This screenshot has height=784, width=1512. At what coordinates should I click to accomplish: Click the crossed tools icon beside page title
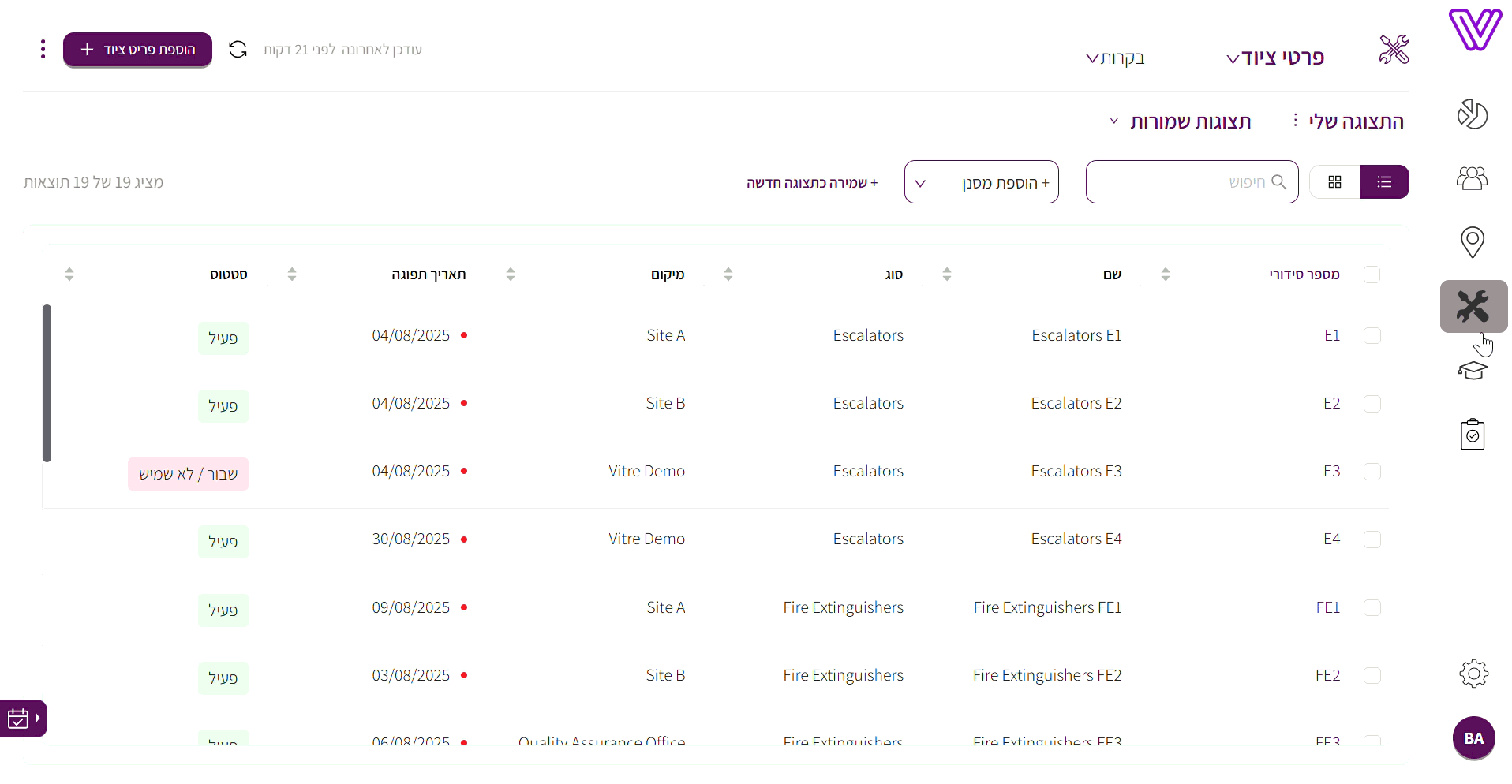pyautogui.click(x=1394, y=50)
